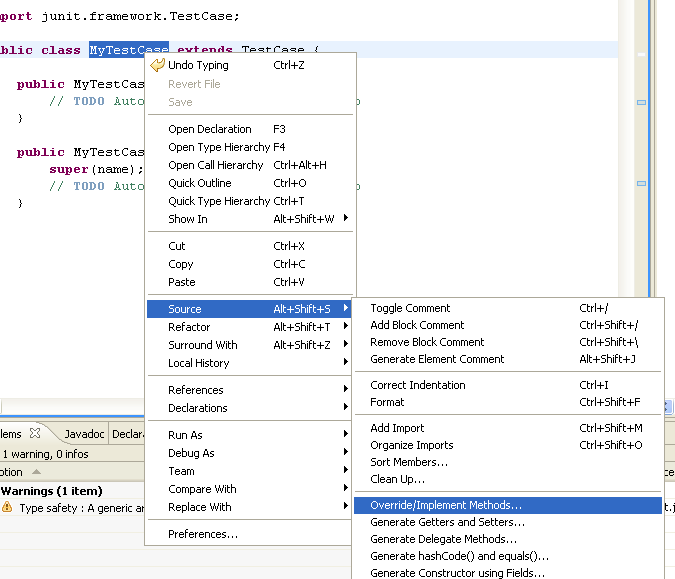Choose Generate hashCode() and equals()

click(x=508, y=556)
